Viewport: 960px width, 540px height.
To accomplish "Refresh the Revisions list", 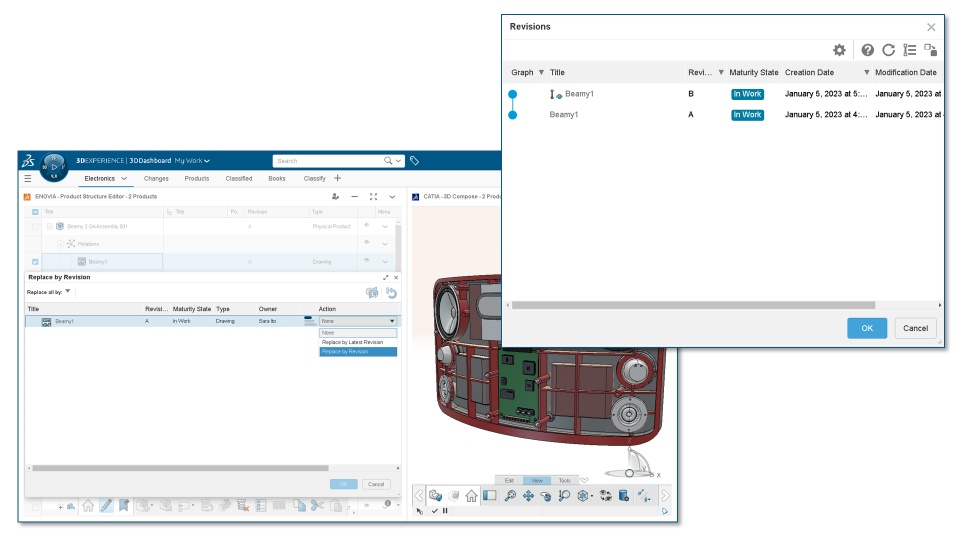I will pyautogui.click(x=888, y=50).
